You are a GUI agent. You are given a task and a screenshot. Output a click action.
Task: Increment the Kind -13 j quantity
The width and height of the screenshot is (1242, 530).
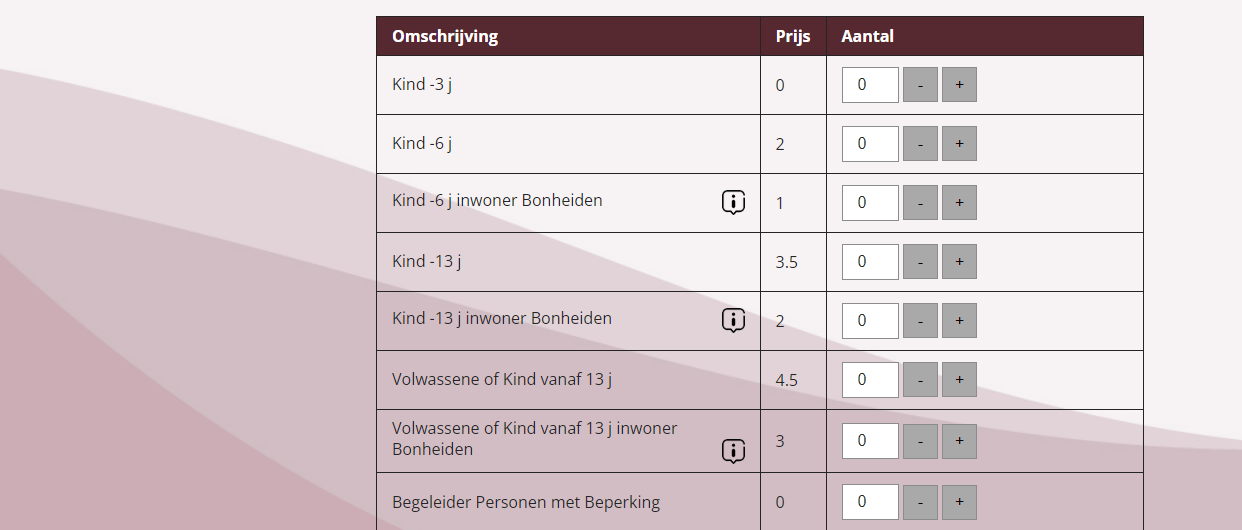(959, 262)
